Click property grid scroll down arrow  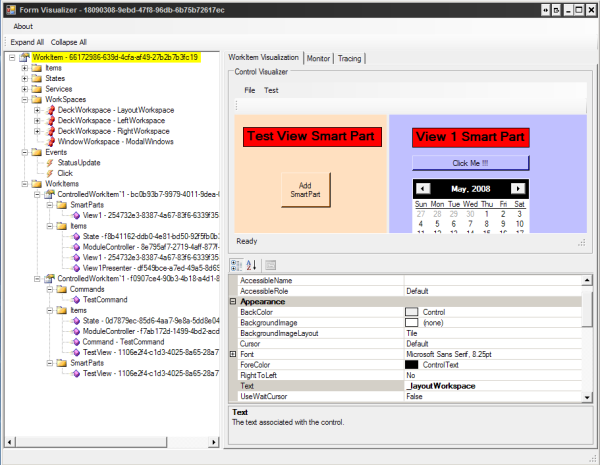click(587, 397)
